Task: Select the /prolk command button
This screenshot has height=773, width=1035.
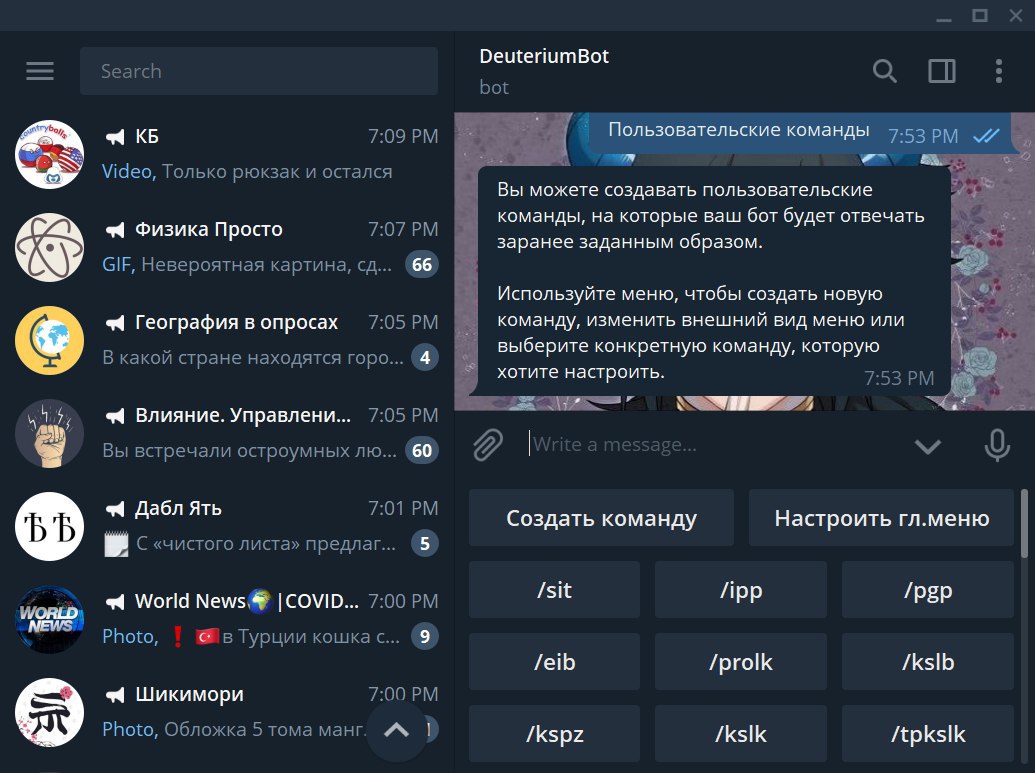Action: coord(741,661)
